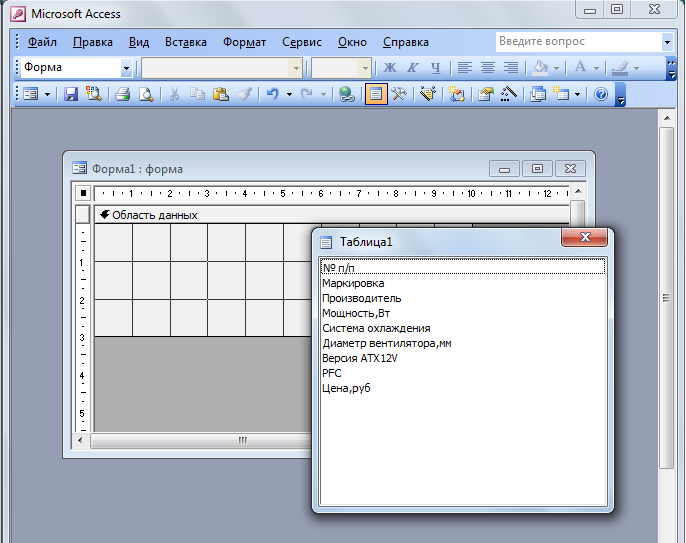The image size is (686, 543).
Task: Apply the fill color bucket
Action: (x=541, y=68)
